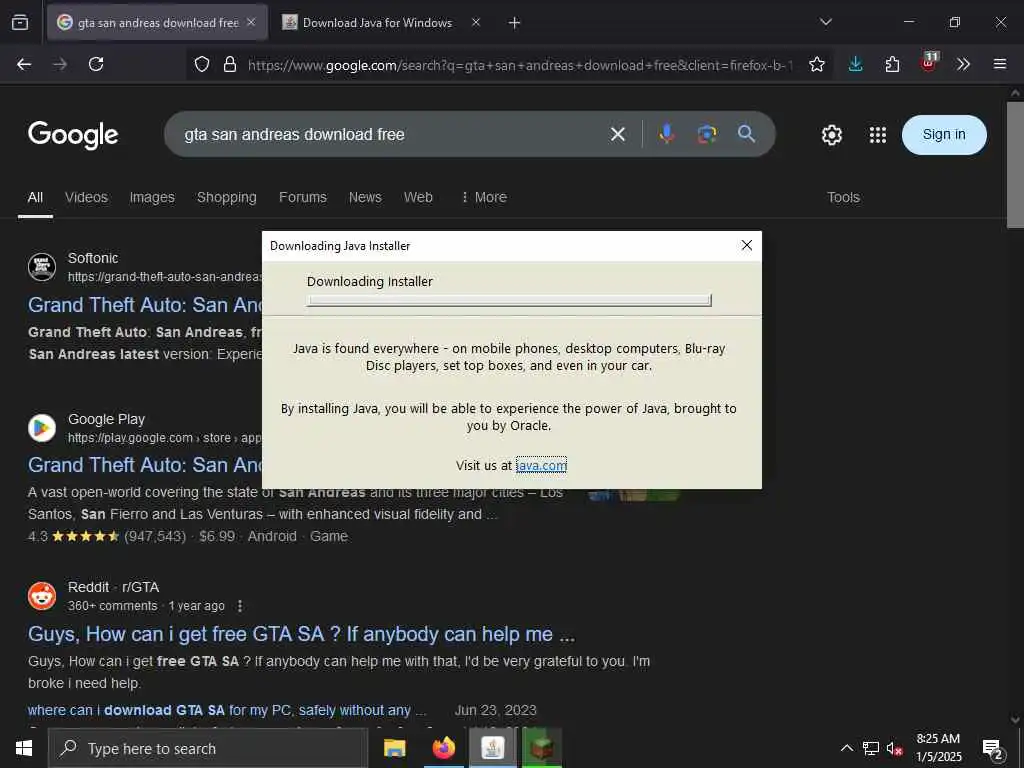
Task: Open File Explorer from the taskbar
Action: point(394,748)
